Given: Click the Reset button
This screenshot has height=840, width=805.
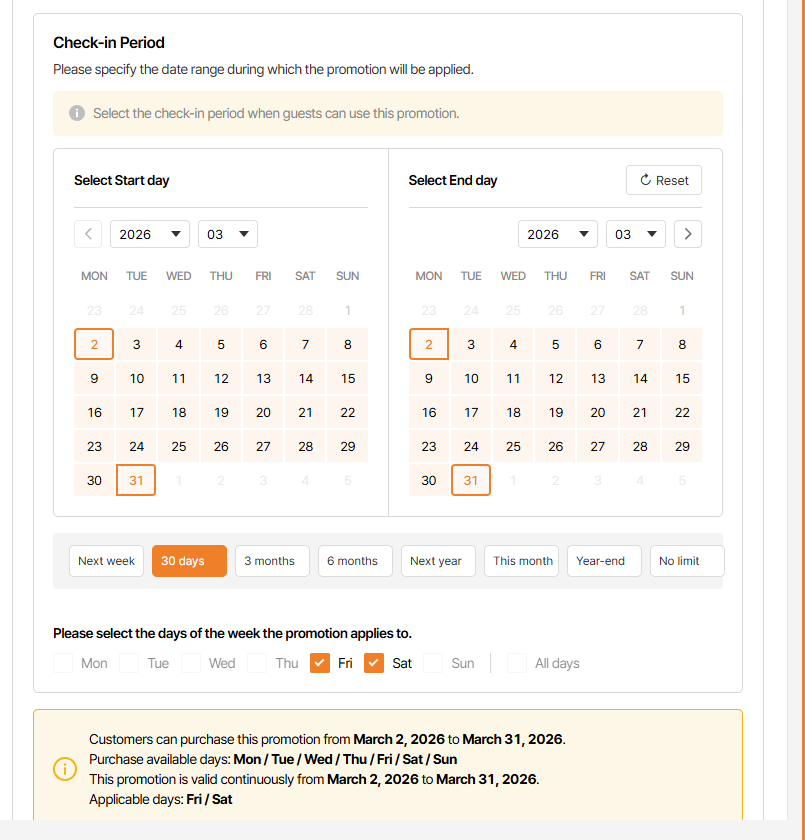Looking at the screenshot, I should (x=664, y=180).
